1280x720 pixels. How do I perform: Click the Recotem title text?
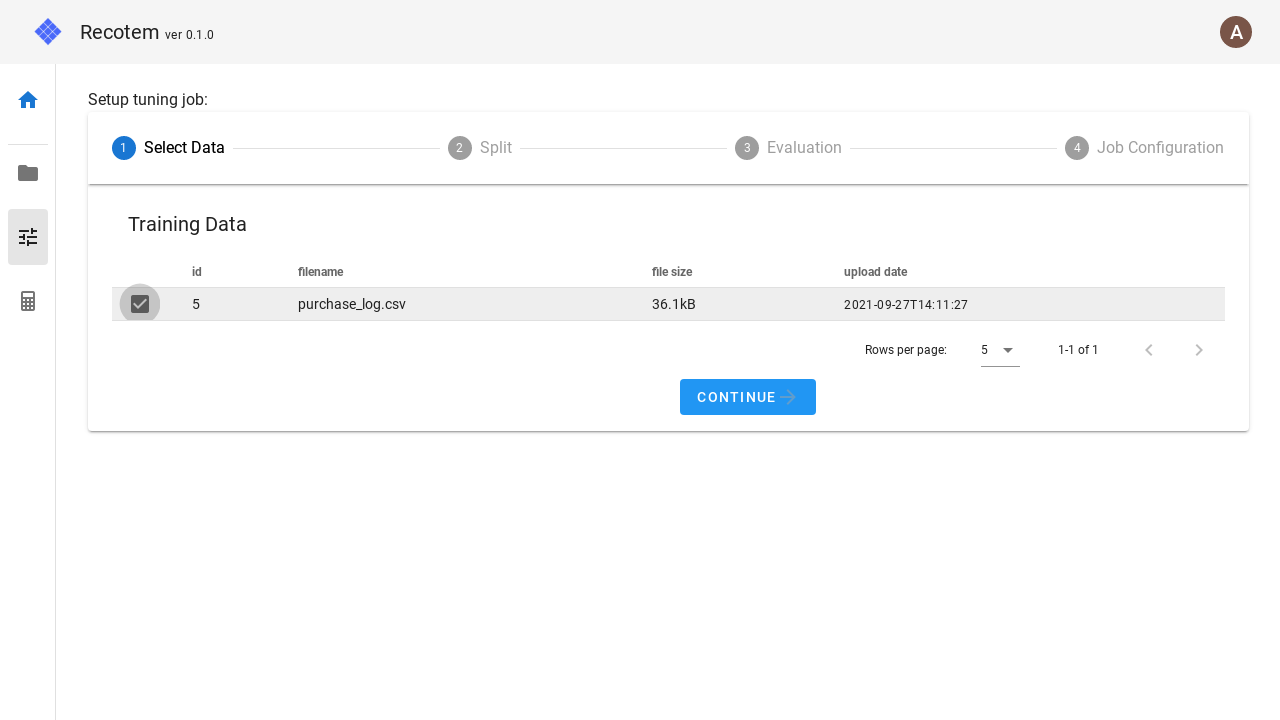119,32
